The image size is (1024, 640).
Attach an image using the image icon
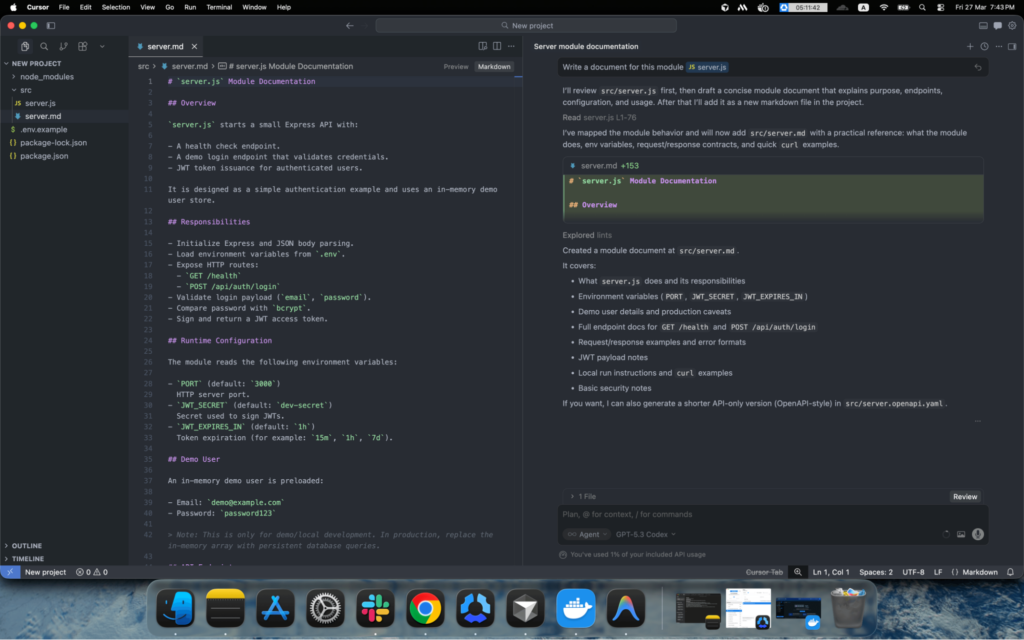tap(961, 533)
